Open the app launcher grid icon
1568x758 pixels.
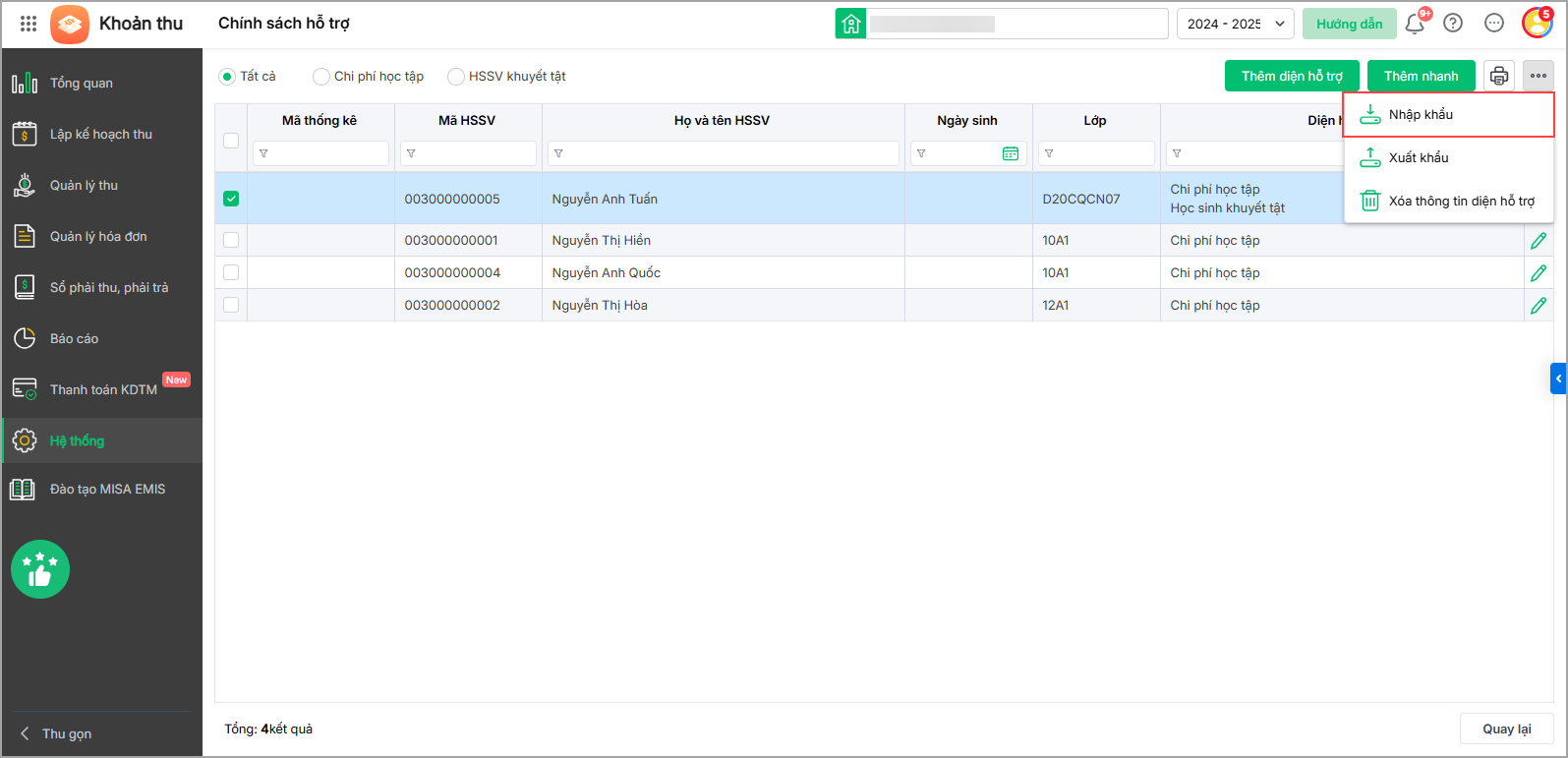29,24
